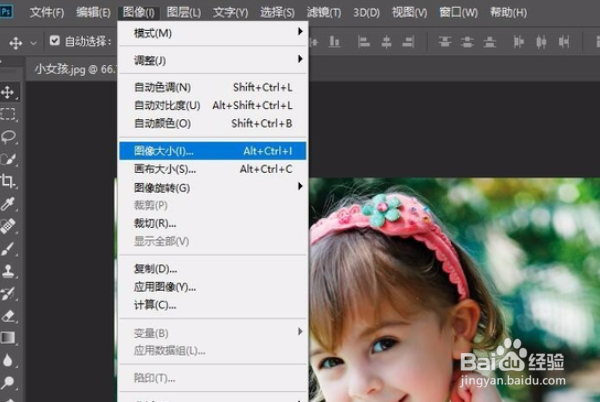Click Distribute horizontal centers icon
600x402 pixels.
541,41
